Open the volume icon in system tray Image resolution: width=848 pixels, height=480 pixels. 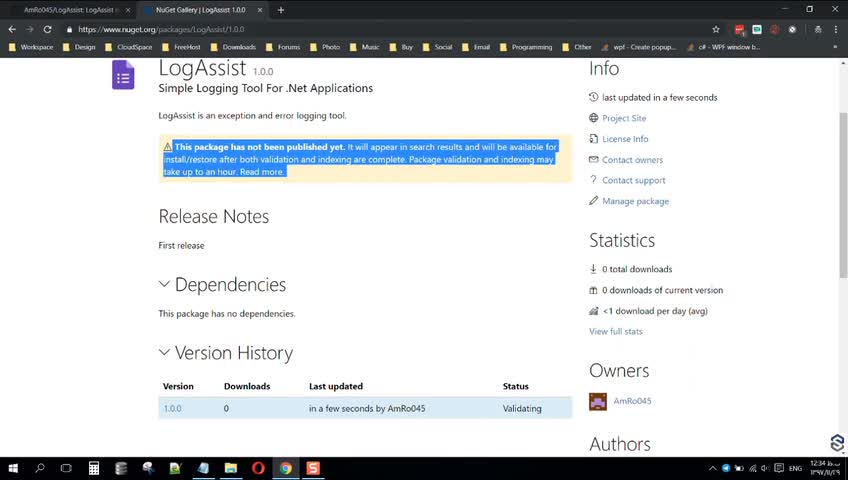pyautogui.click(x=765, y=468)
